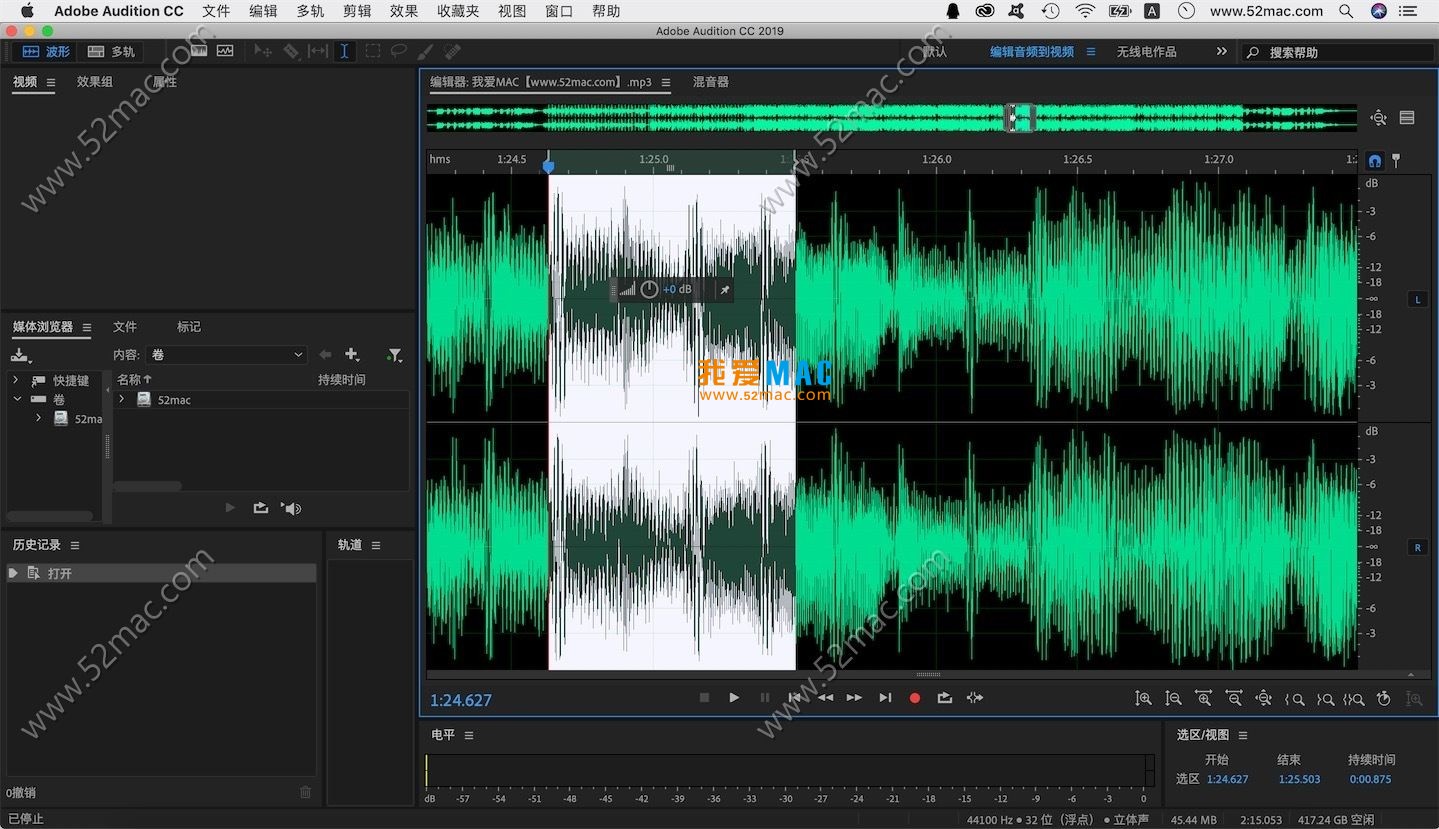Image resolution: width=1439 pixels, height=829 pixels.
Task: Open the 内容 volume dropdown
Action: [x=227, y=355]
